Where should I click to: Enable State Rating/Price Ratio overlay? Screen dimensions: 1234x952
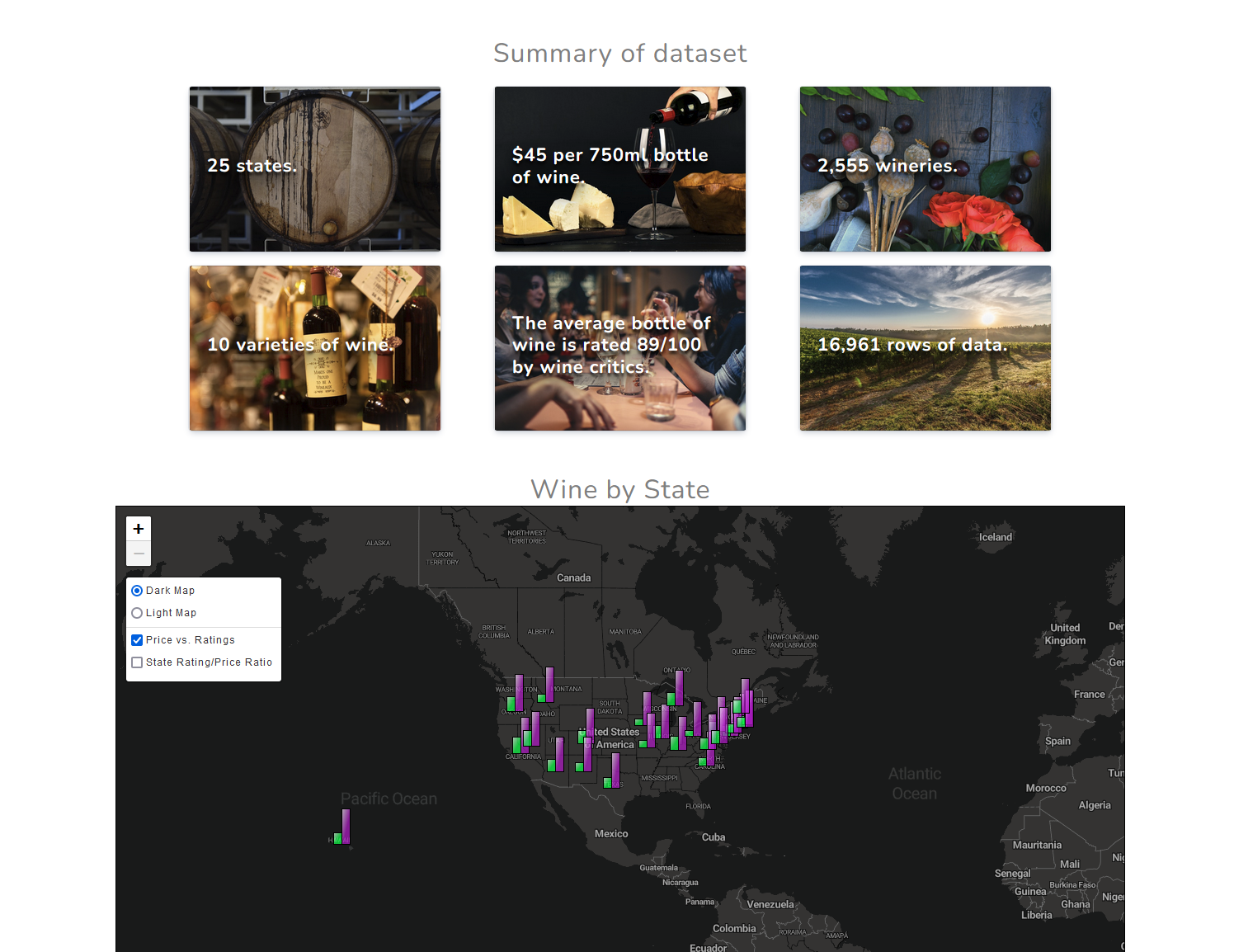(x=137, y=662)
